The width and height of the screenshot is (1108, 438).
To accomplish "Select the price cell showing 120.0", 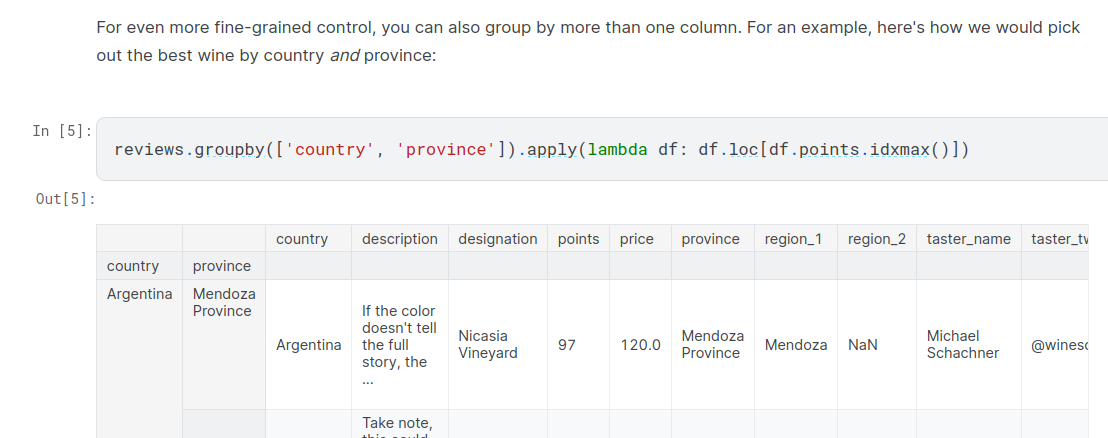I will (x=640, y=344).
